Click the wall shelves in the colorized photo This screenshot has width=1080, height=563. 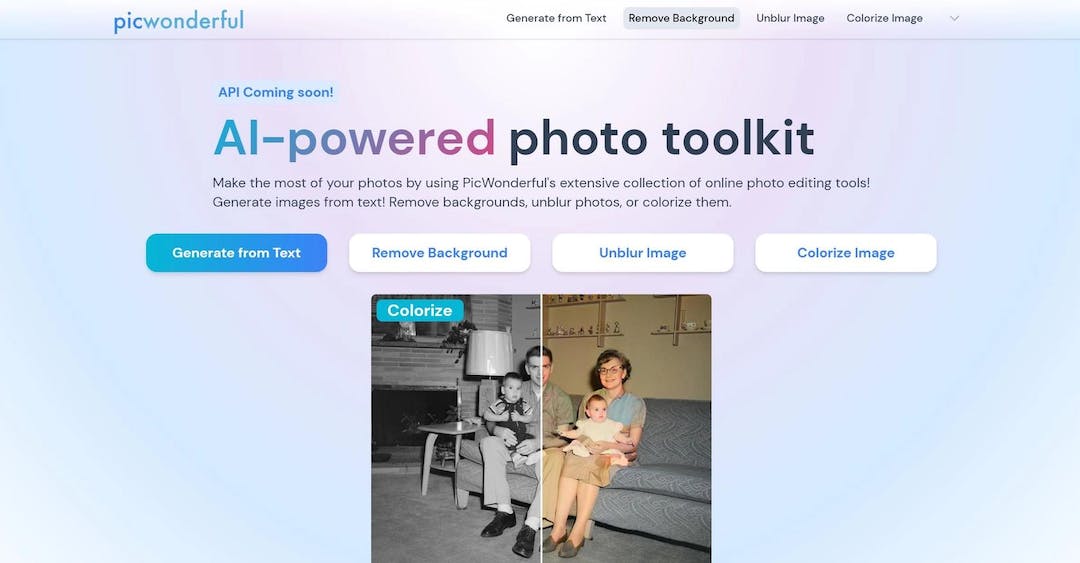625,319
